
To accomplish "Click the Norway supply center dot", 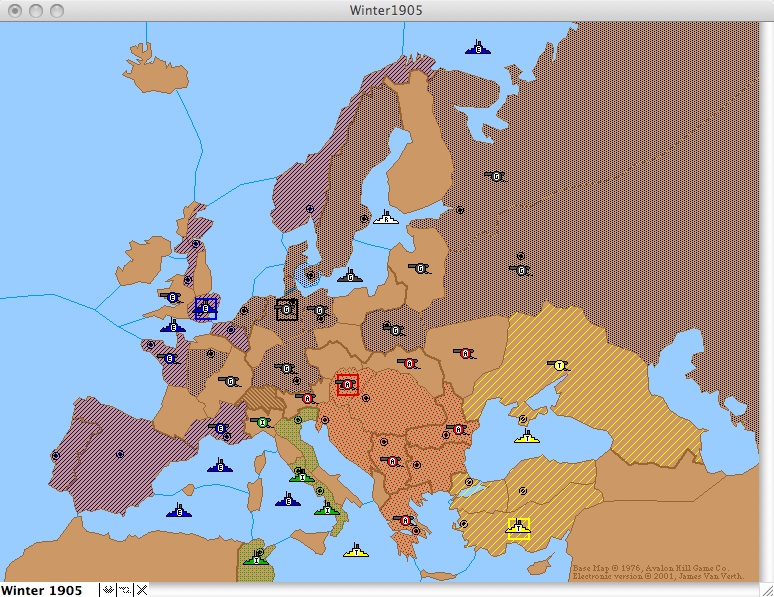I will click(x=310, y=209).
